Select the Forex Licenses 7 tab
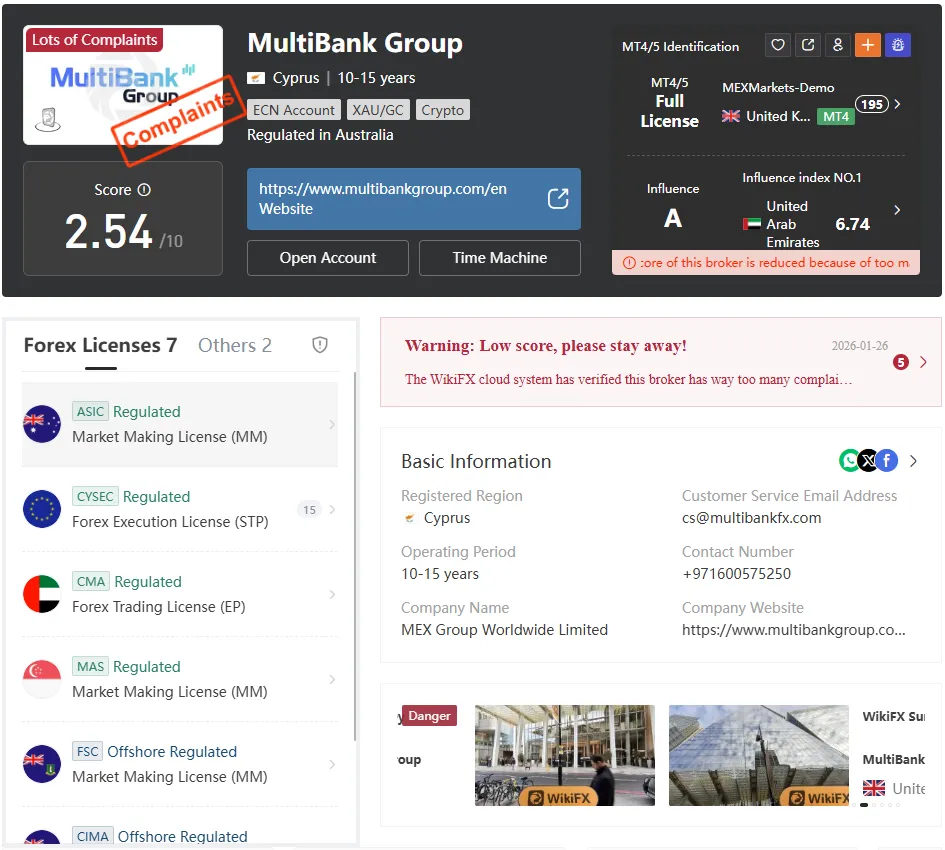The height and width of the screenshot is (850, 945). 101,345
